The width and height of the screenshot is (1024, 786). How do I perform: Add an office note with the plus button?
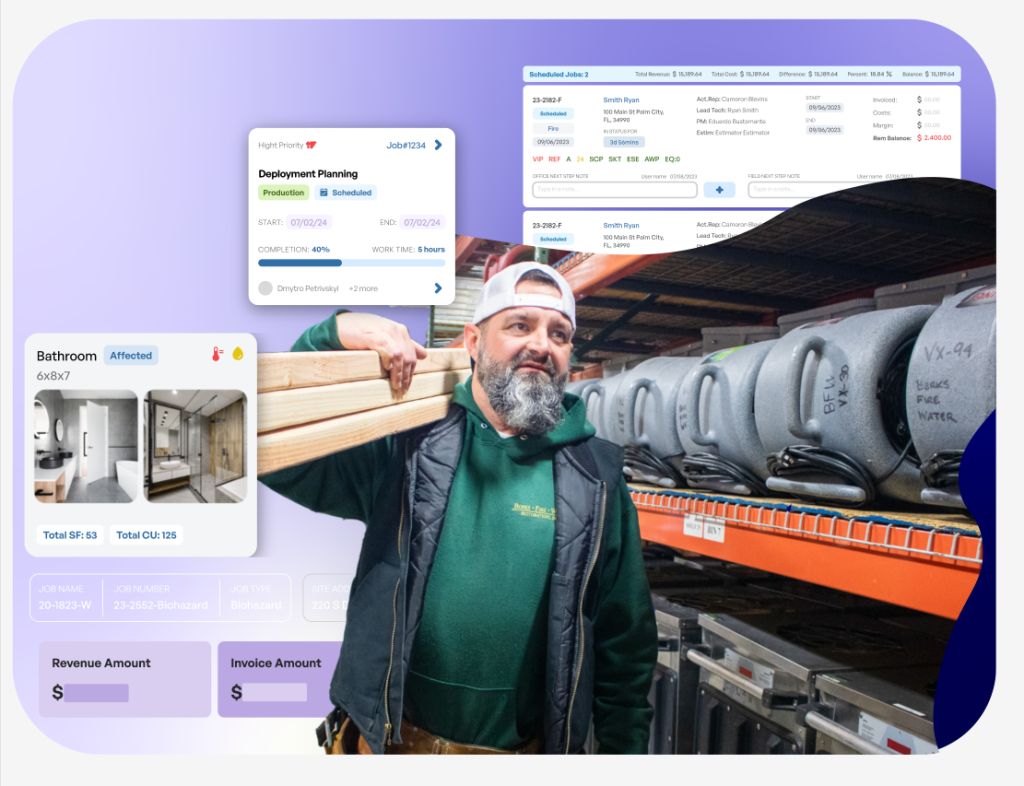click(x=719, y=190)
